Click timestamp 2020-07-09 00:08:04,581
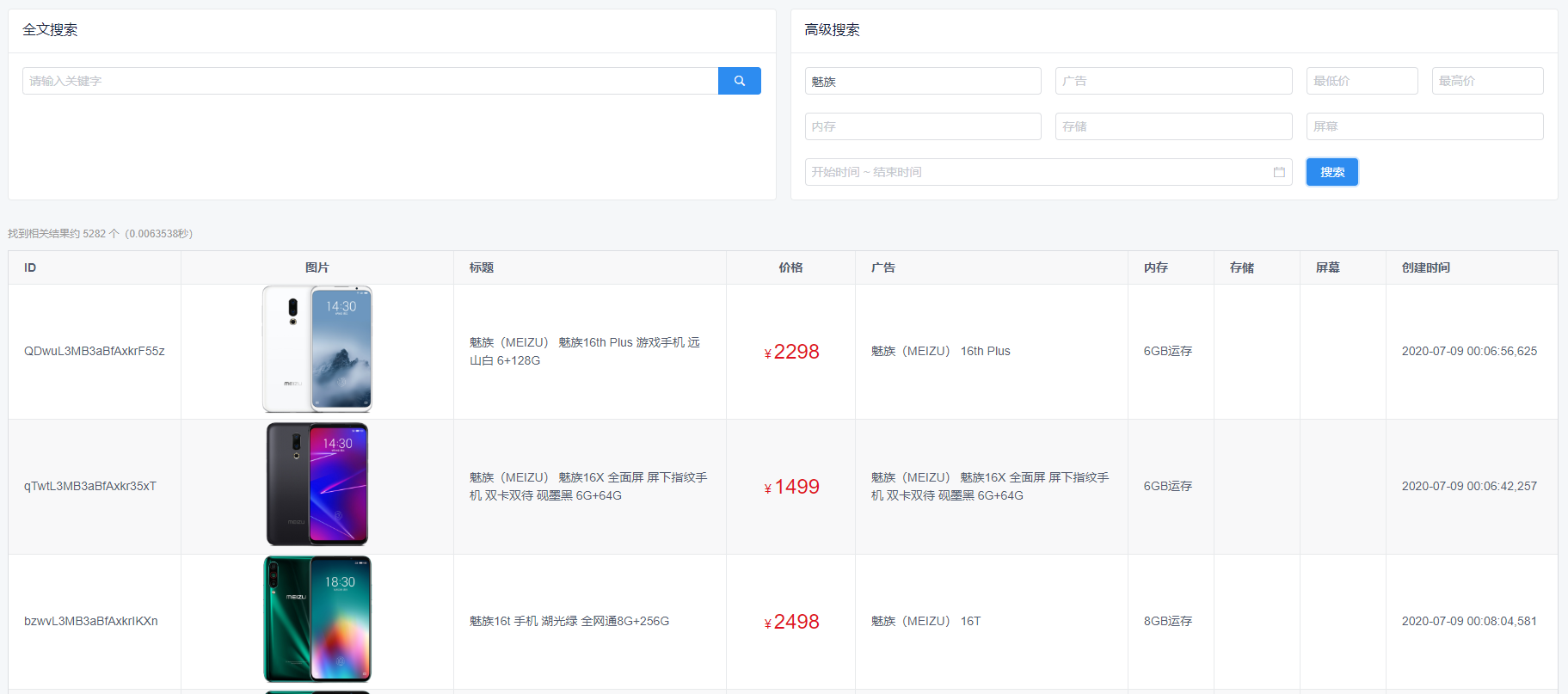The height and width of the screenshot is (694, 1568). tap(1469, 621)
